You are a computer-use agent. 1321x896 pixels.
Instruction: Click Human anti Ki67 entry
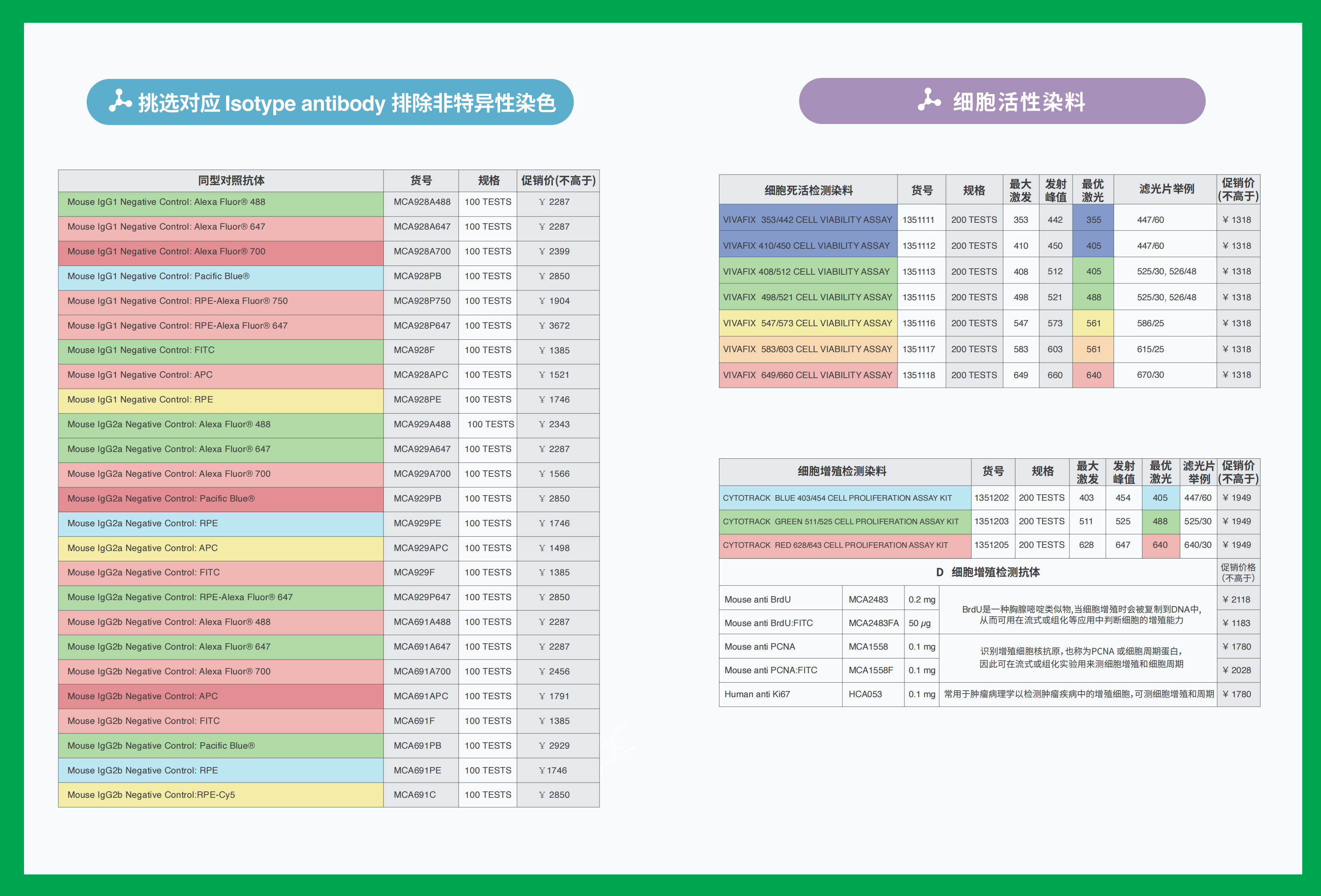pos(757,694)
